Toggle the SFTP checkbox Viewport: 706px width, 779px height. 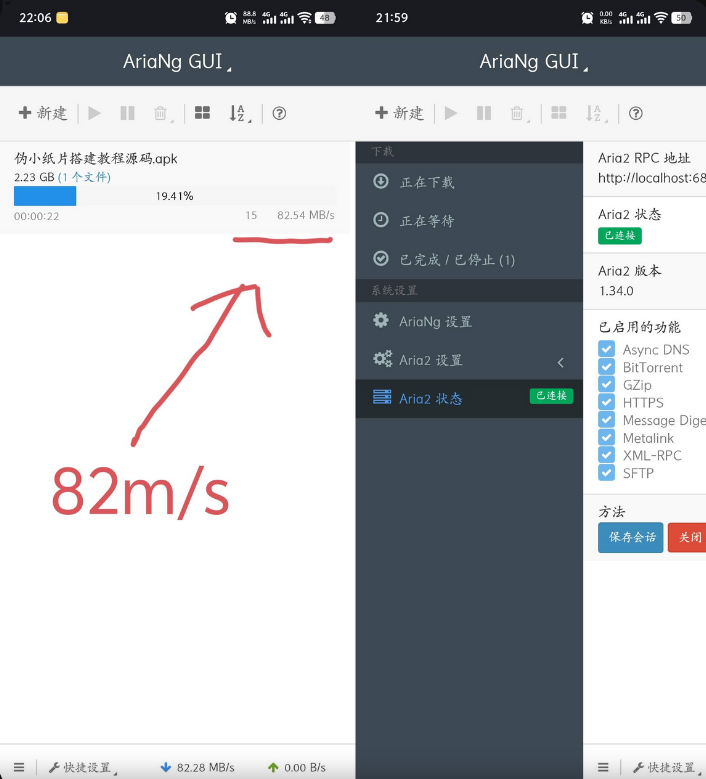pos(607,472)
